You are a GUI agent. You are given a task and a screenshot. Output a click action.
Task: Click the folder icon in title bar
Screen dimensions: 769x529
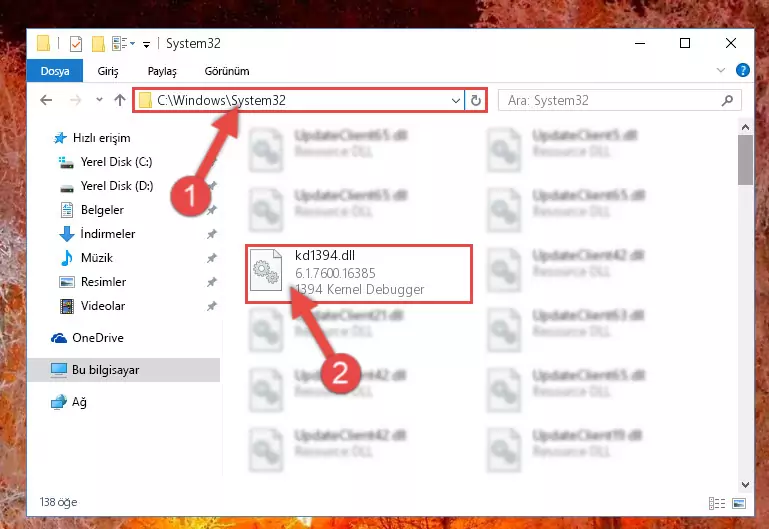43,43
